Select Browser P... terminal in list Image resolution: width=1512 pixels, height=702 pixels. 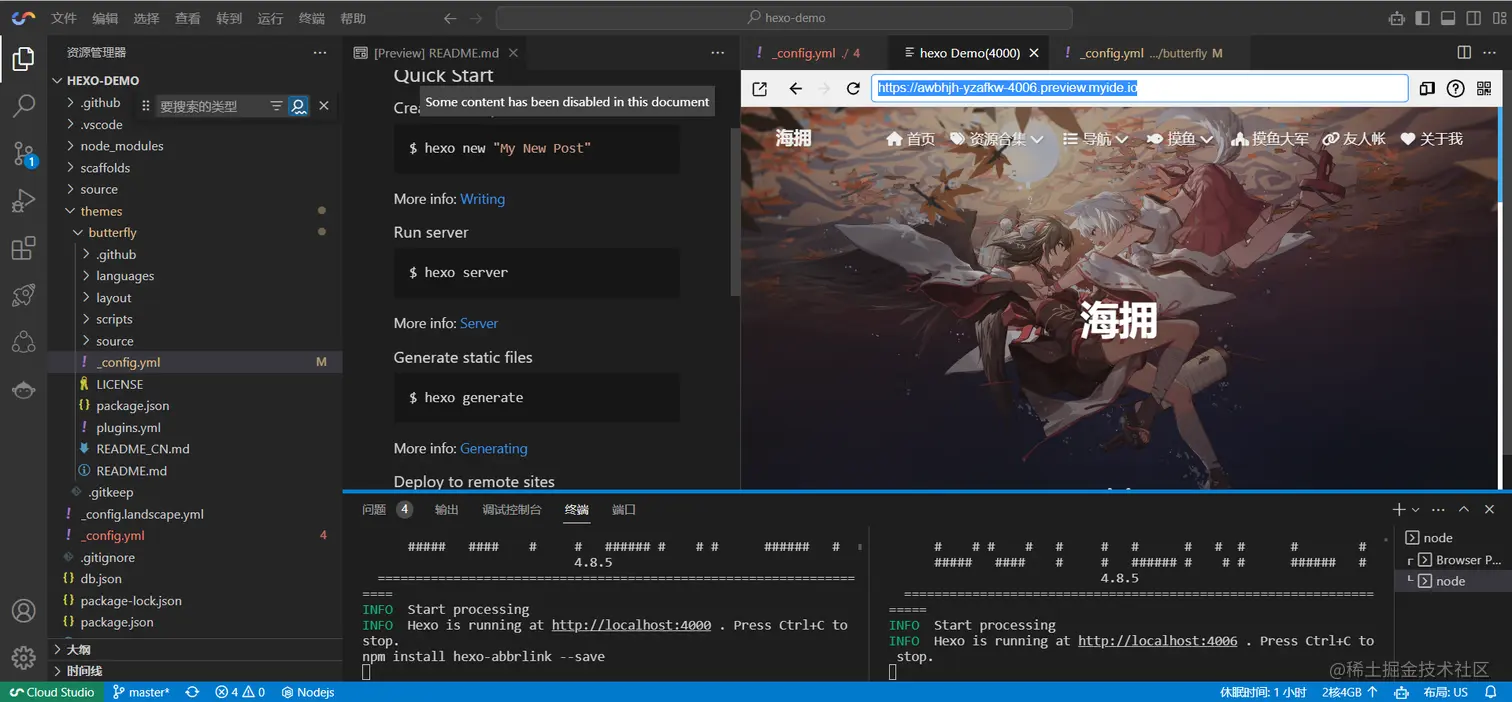pyautogui.click(x=1459, y=560)
